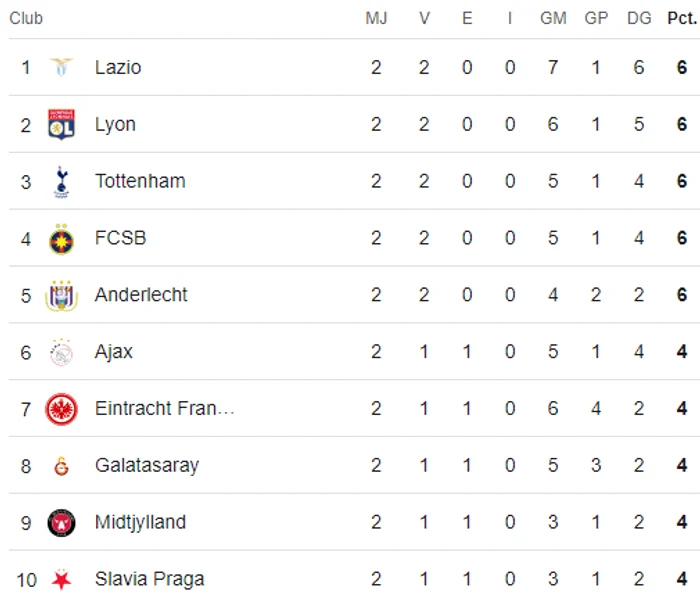
Task: Click the Eintracht Frankfurt eagle badge
Action: pyautogui.click(x=61, y=409)
